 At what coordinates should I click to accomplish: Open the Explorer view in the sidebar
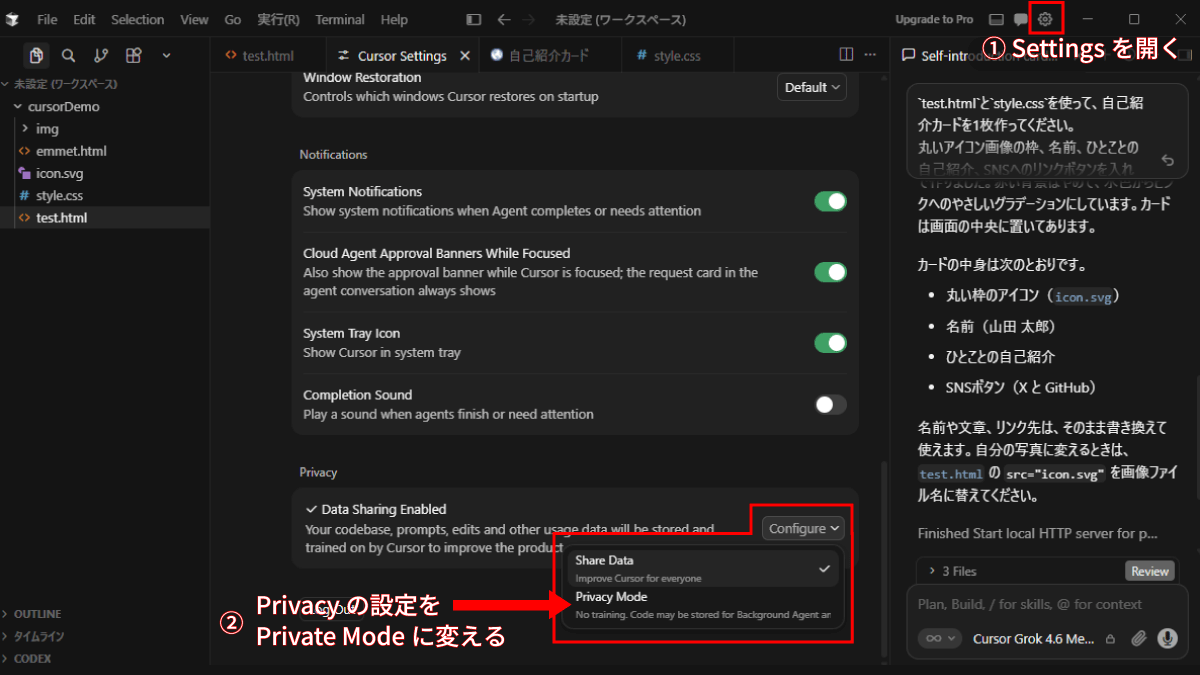pos(36,56)
